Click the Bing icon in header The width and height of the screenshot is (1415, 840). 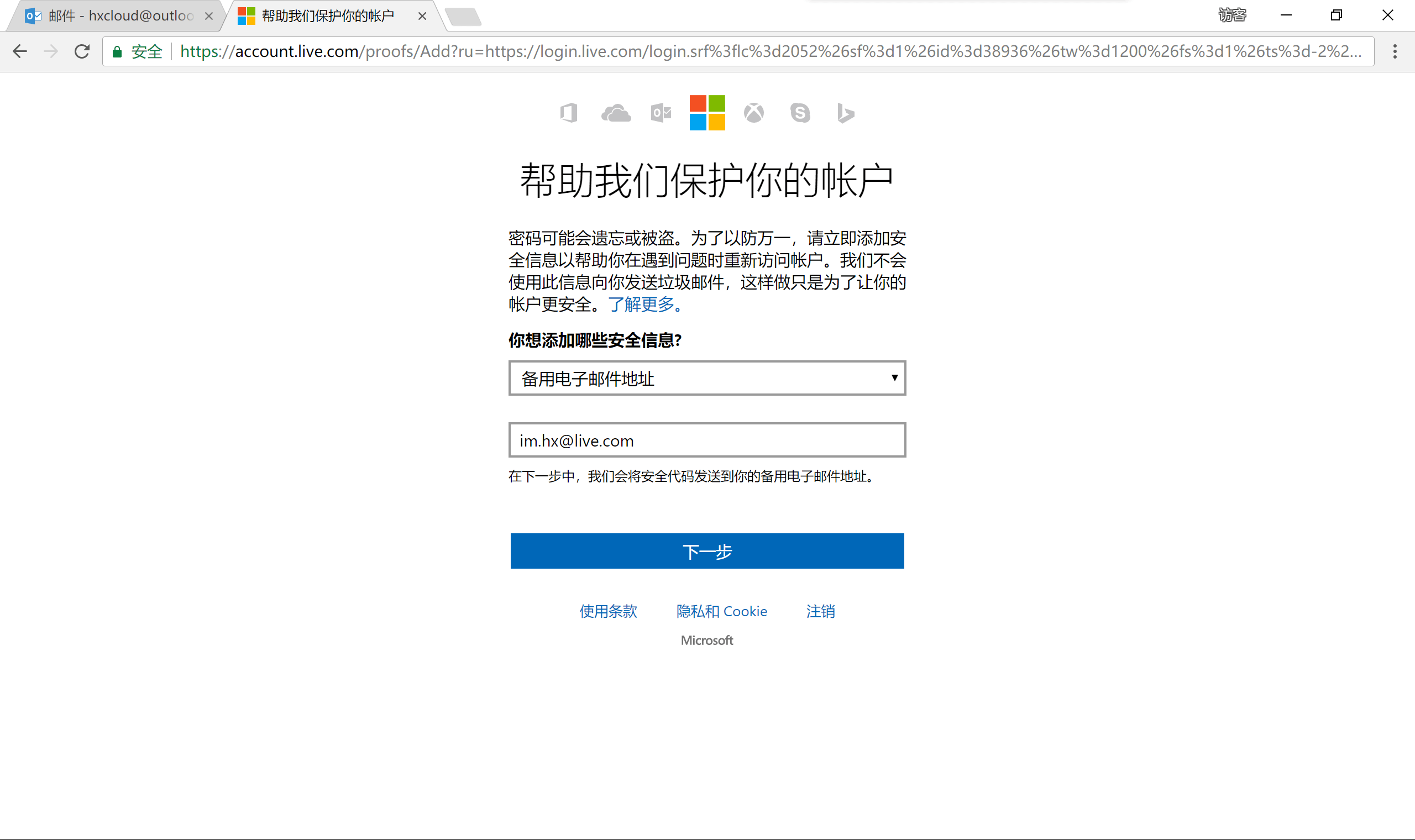point(846,113)
